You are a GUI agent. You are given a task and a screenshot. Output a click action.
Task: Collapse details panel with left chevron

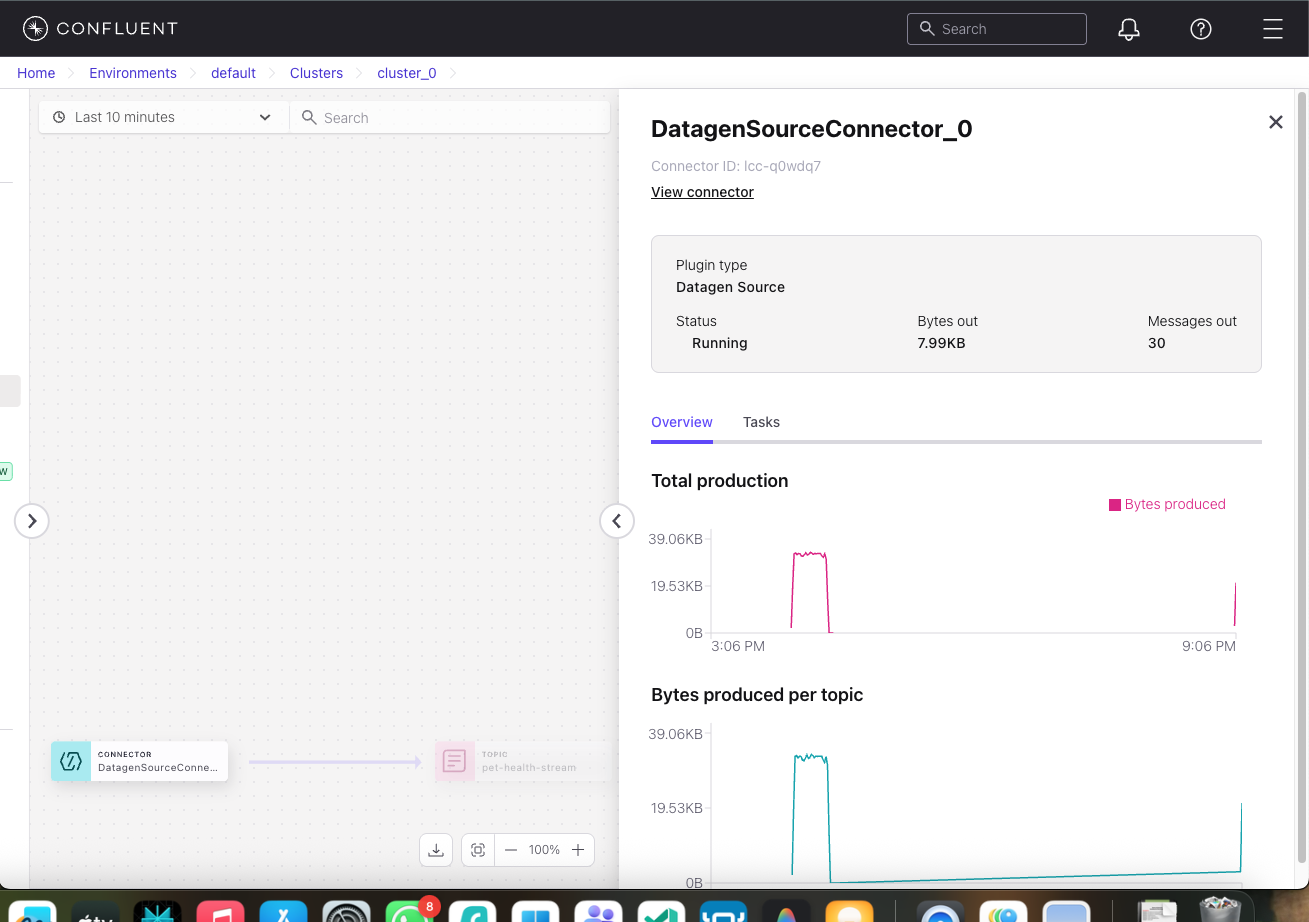[617, 521]
